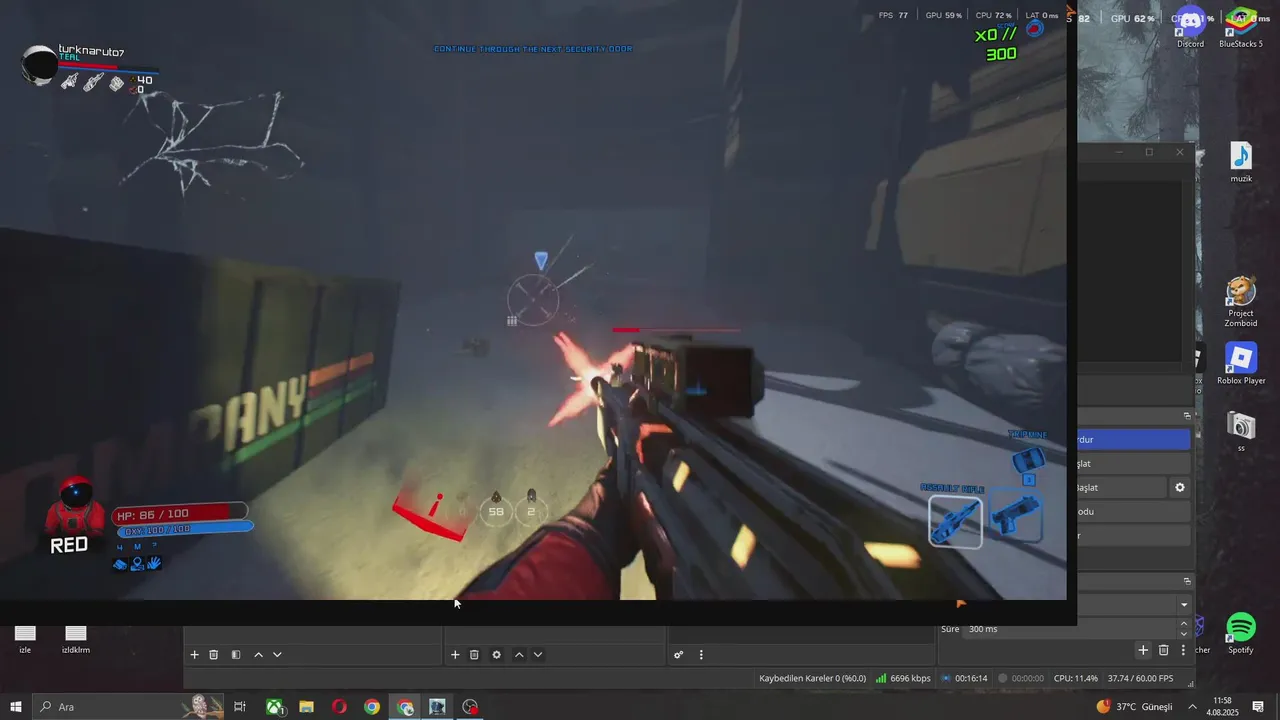Open BlueStacks 5 desktop shortcut
Viewport: 1280px width, 720px height.
point(1241,27)
